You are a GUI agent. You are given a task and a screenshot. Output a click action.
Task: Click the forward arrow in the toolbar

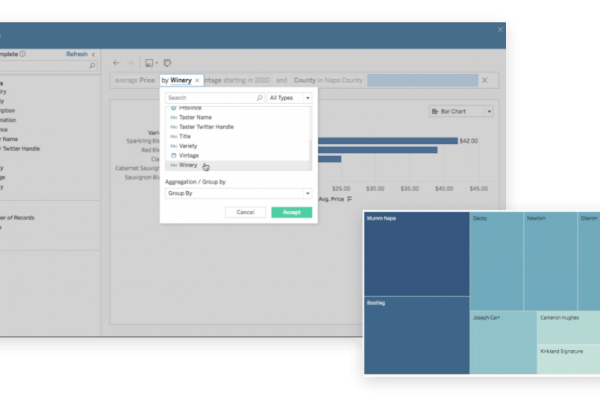pyautogui.click(x=130, y=63)
